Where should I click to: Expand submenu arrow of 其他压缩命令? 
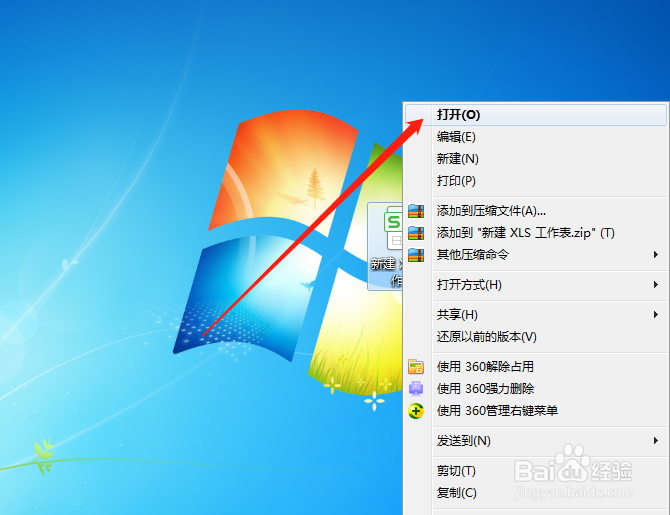point(656,255)
